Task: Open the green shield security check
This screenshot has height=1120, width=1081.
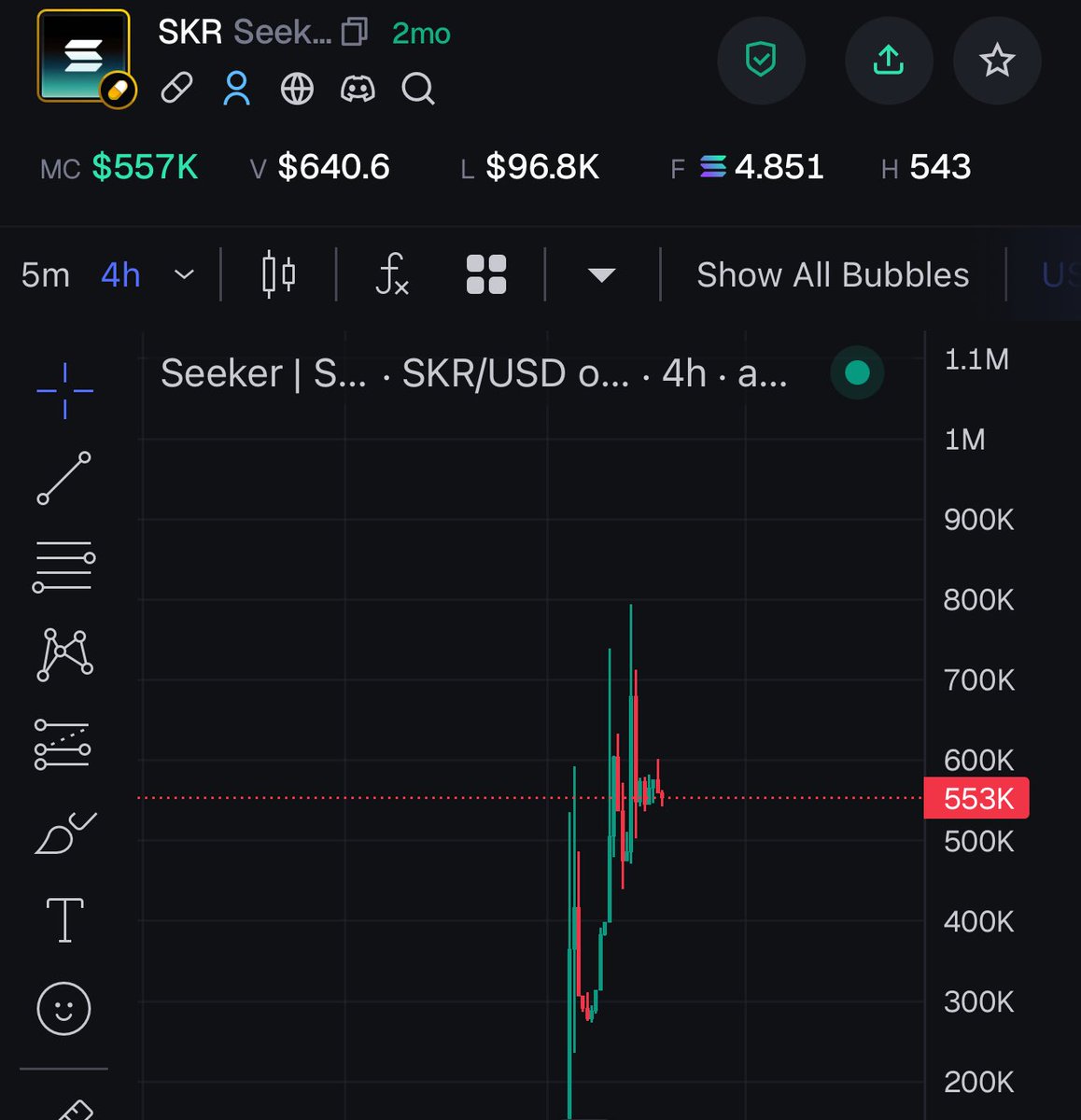Action: pyautogui.click(x=761, y=61)
